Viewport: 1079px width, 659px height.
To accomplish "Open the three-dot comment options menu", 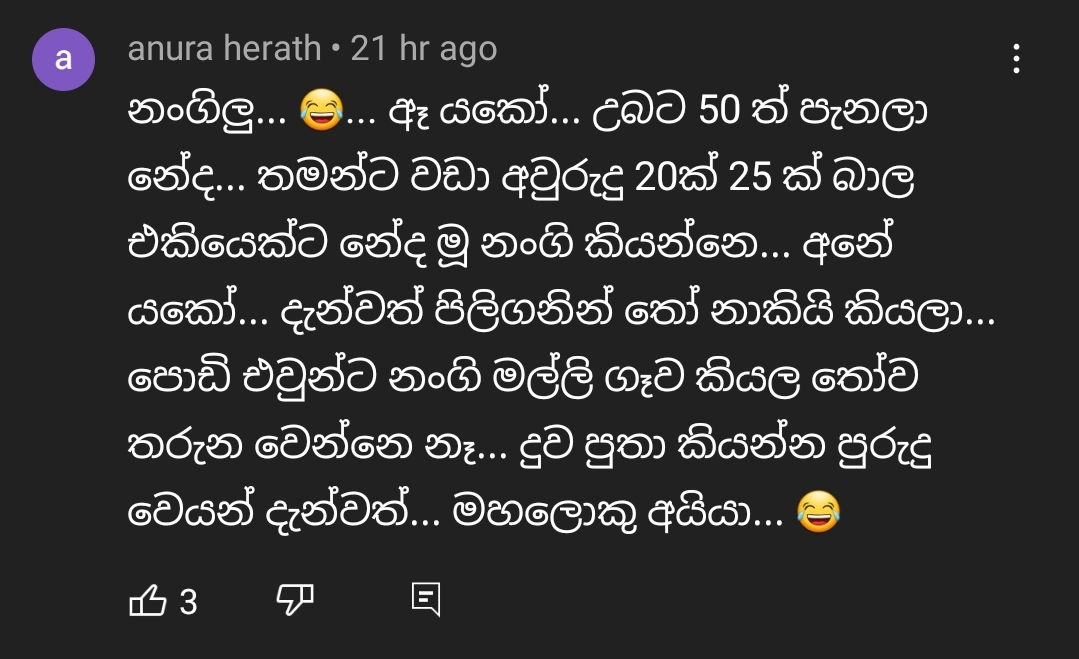I will (x=1016, y=58).
